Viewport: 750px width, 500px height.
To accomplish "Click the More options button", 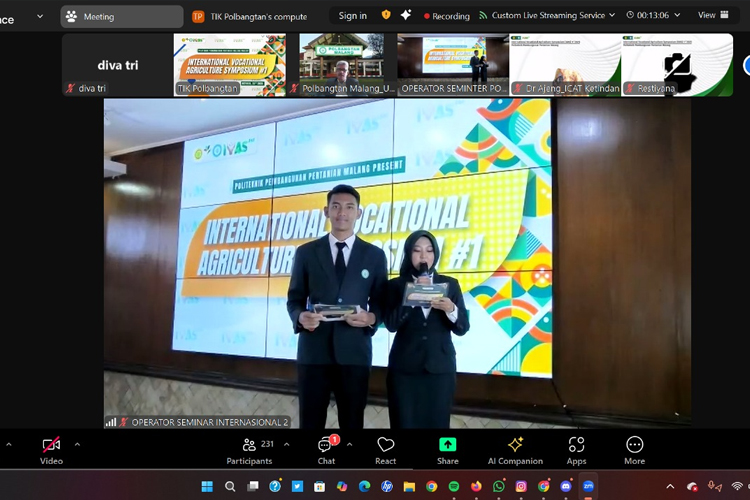I will (x=634, y=448).
